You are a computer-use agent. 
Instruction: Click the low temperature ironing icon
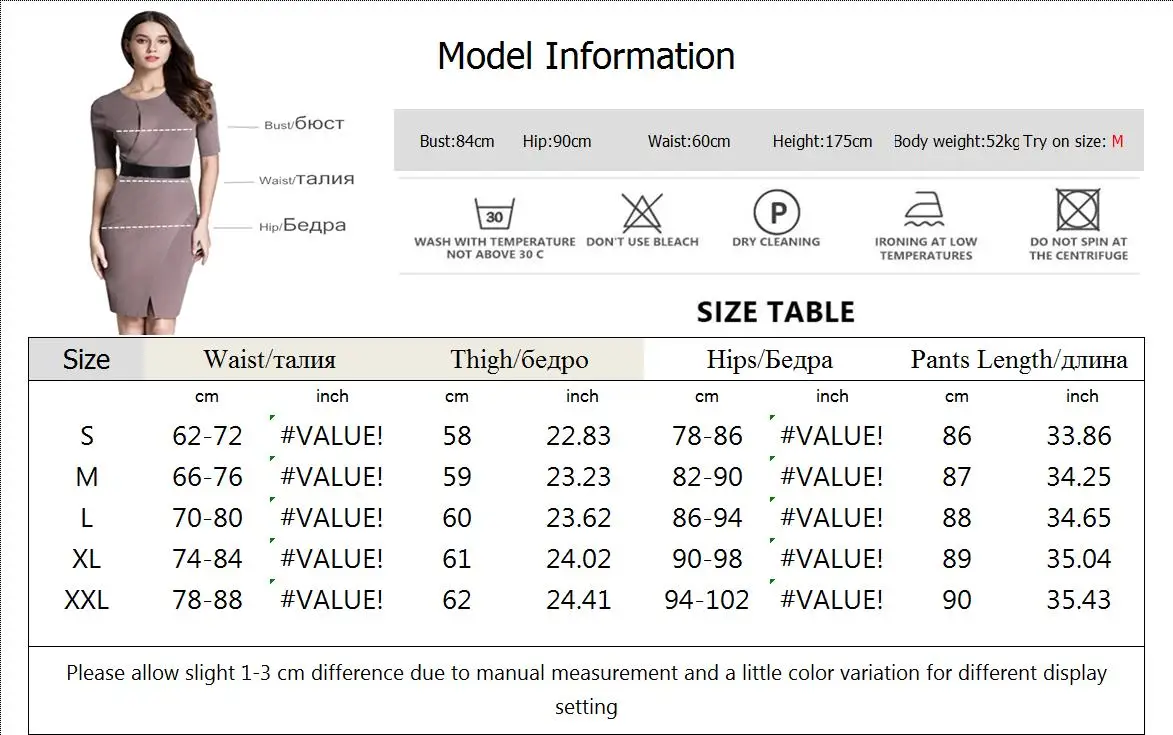coord(925,209)
